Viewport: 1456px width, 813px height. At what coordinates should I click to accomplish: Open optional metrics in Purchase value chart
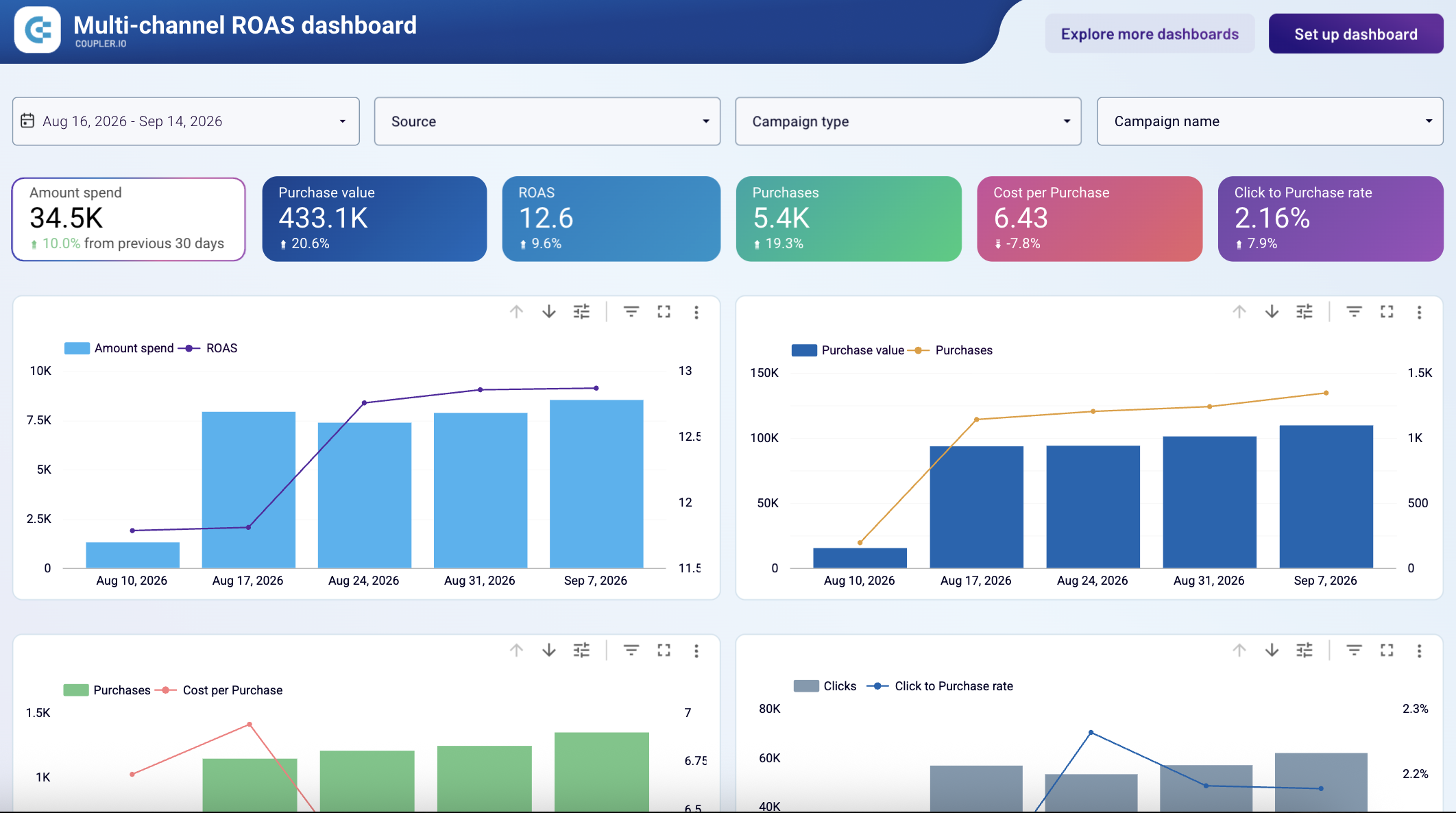[1304, 312]
